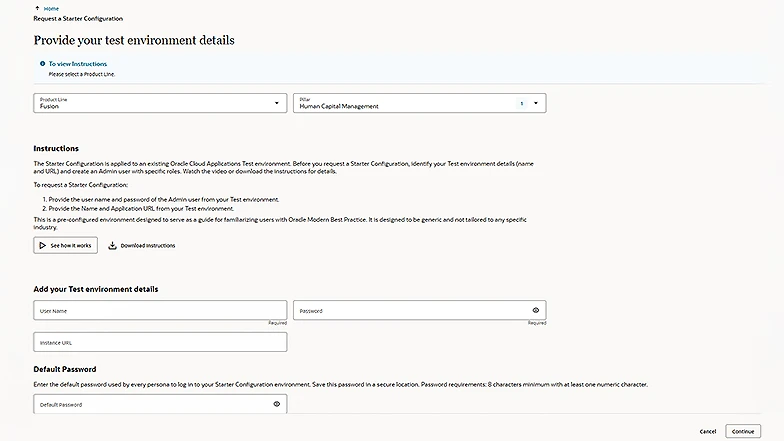Expand the Product Line dropdown arrow
Image resolution: width=784 pixels, height=441 pixels.
277,103
